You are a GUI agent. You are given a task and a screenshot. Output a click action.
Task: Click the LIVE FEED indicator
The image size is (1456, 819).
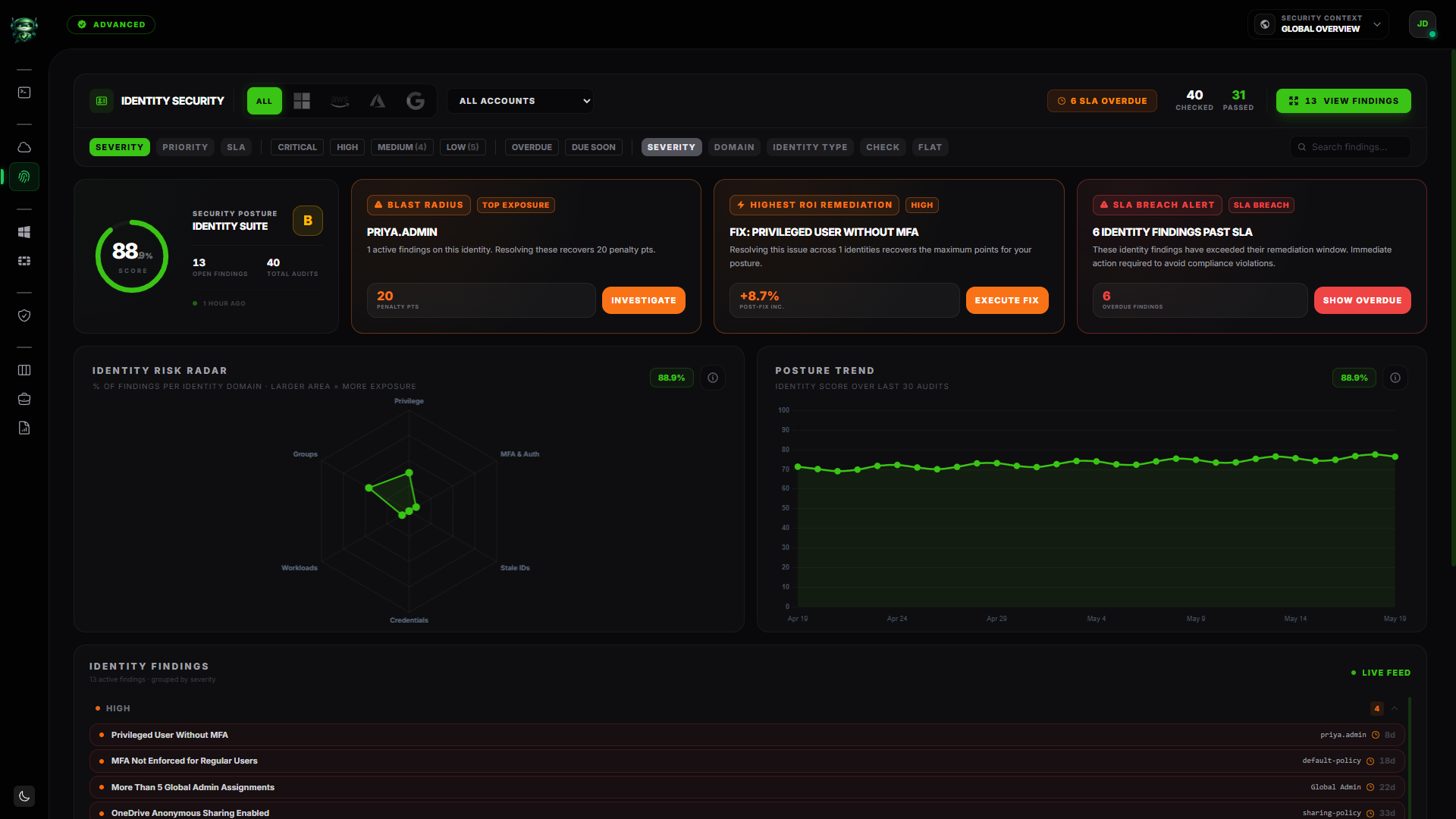1381,673
